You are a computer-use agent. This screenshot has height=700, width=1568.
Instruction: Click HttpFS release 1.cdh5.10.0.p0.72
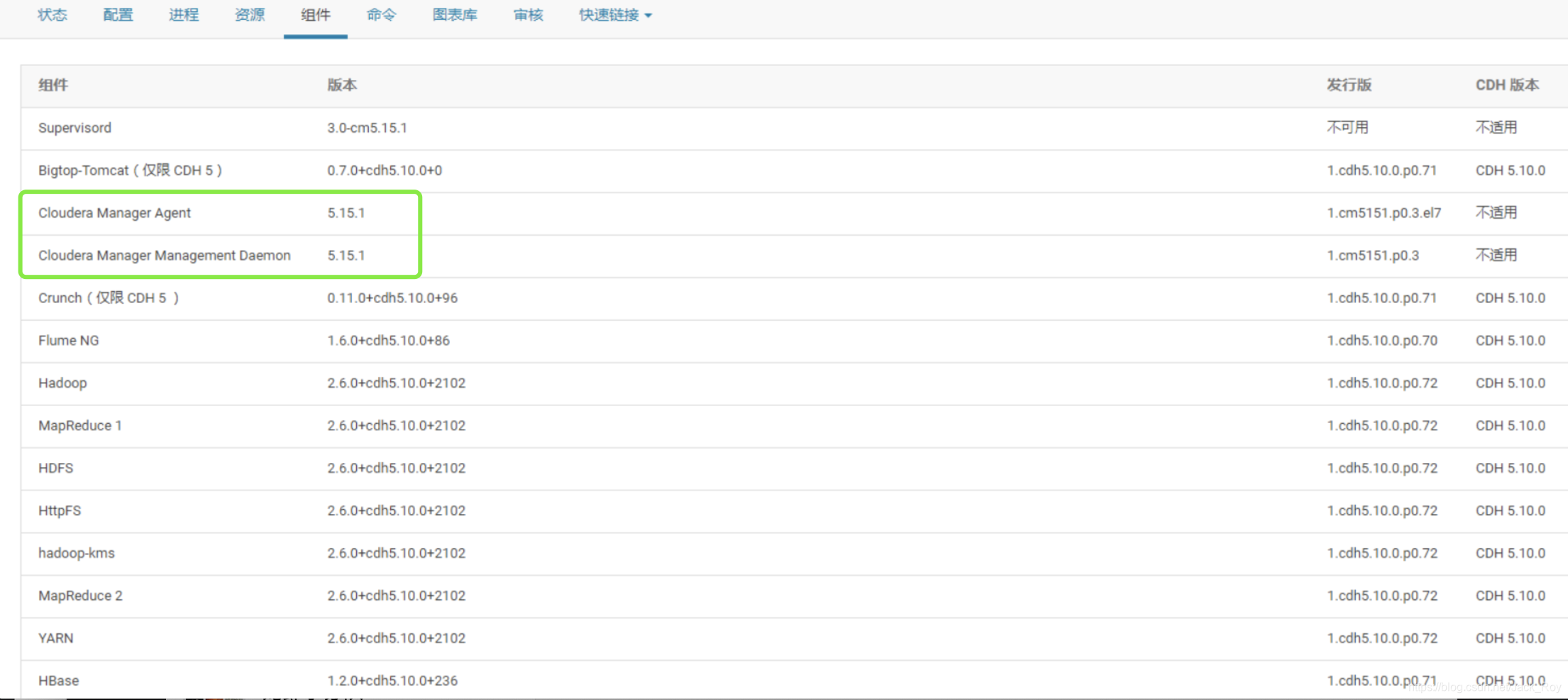tap(1382, 511)
